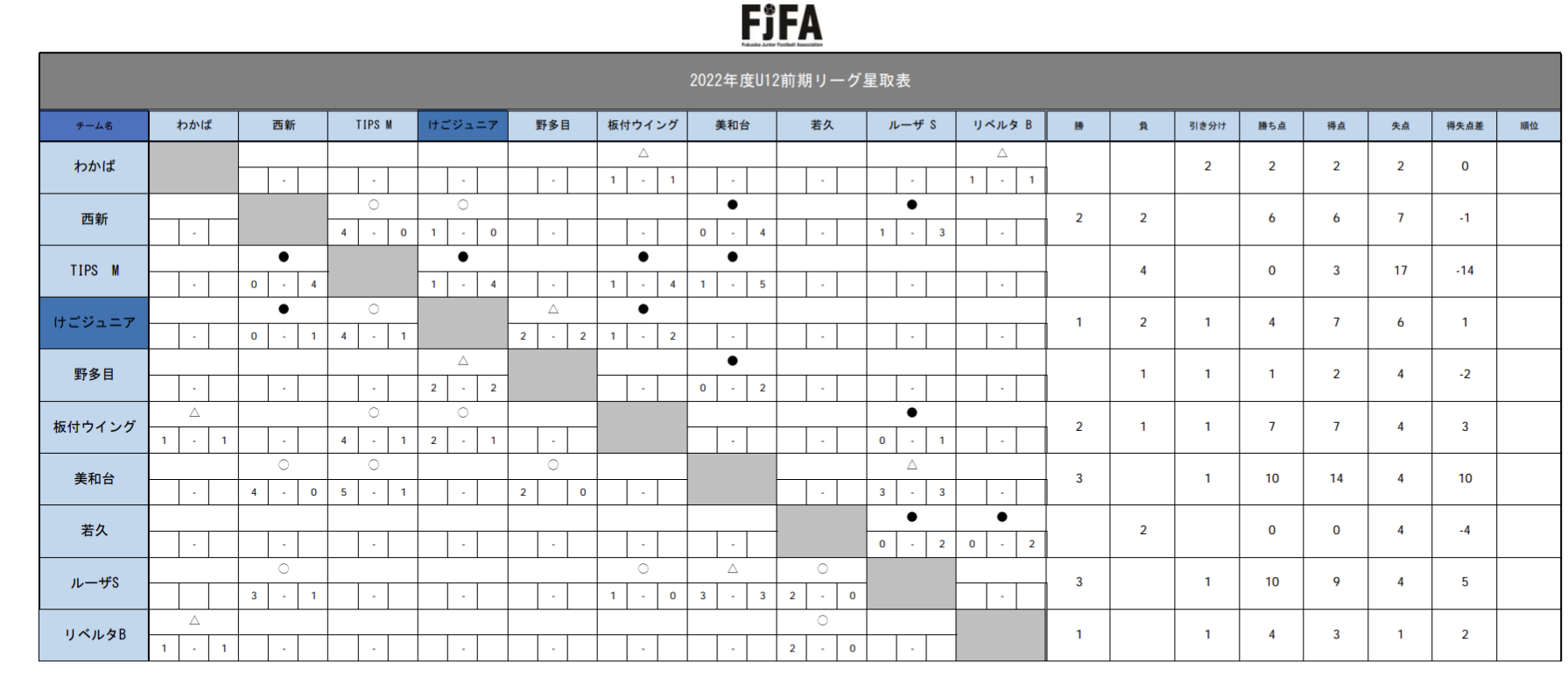Click the triangle in 野多目 row, けごジュニア column
The width and height of the screenshot is (1568, 698).
[463, 361]
